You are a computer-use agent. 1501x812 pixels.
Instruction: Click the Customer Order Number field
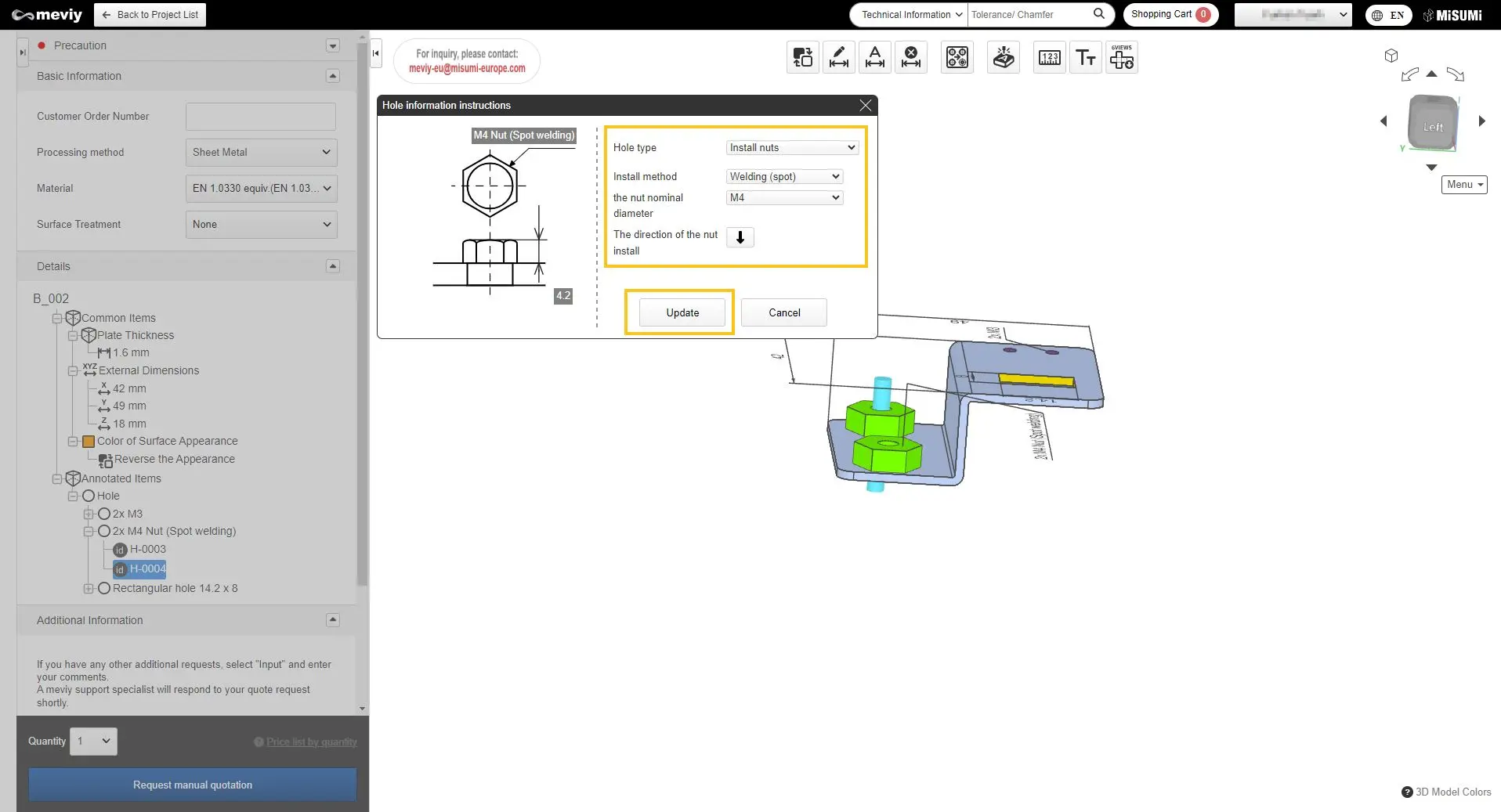[261, 117]
